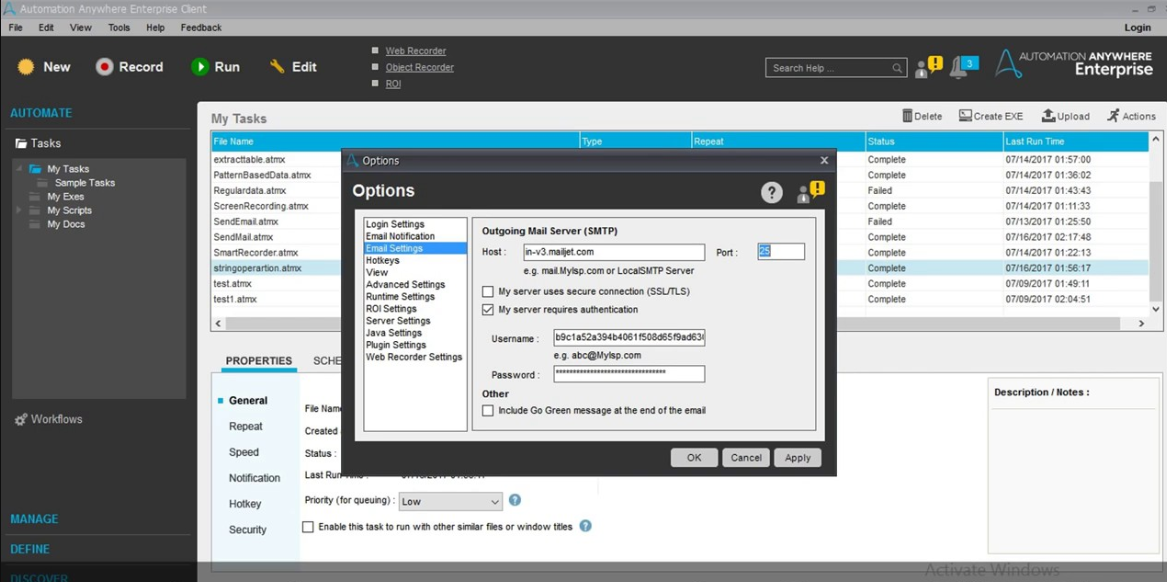Click the Host field containing in-v3.mailjet.com

point(614,252)
